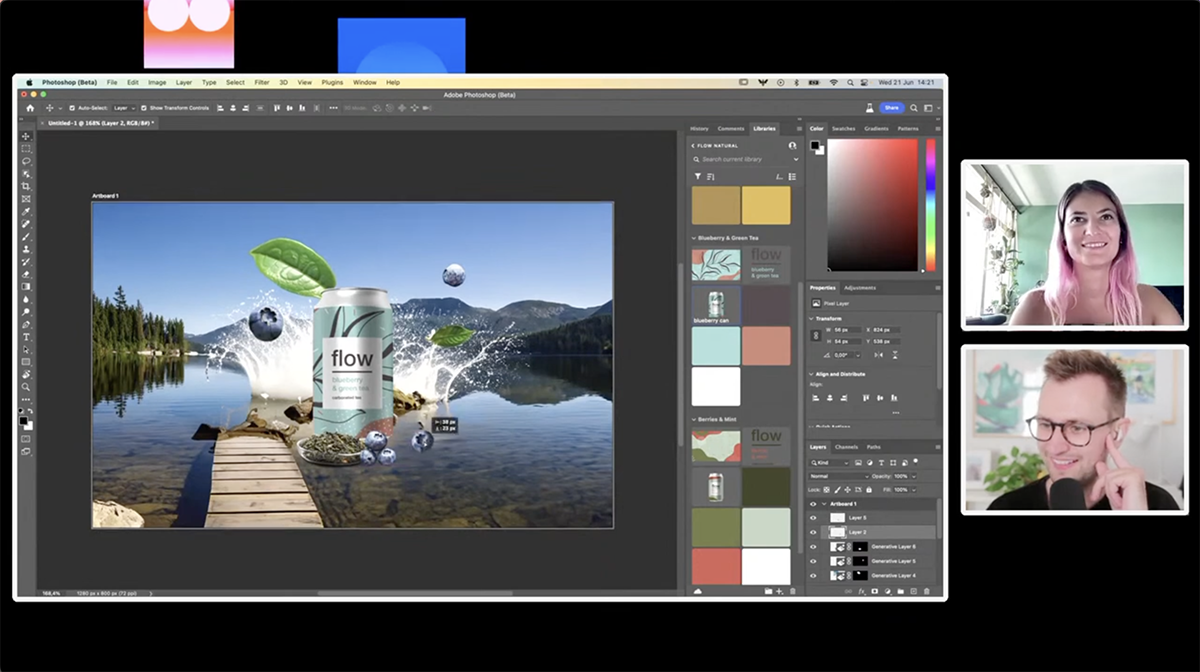The image size is (1200, 672).
Task: Select the Zoom tool in the toolbar
Action: pos(26,386)
